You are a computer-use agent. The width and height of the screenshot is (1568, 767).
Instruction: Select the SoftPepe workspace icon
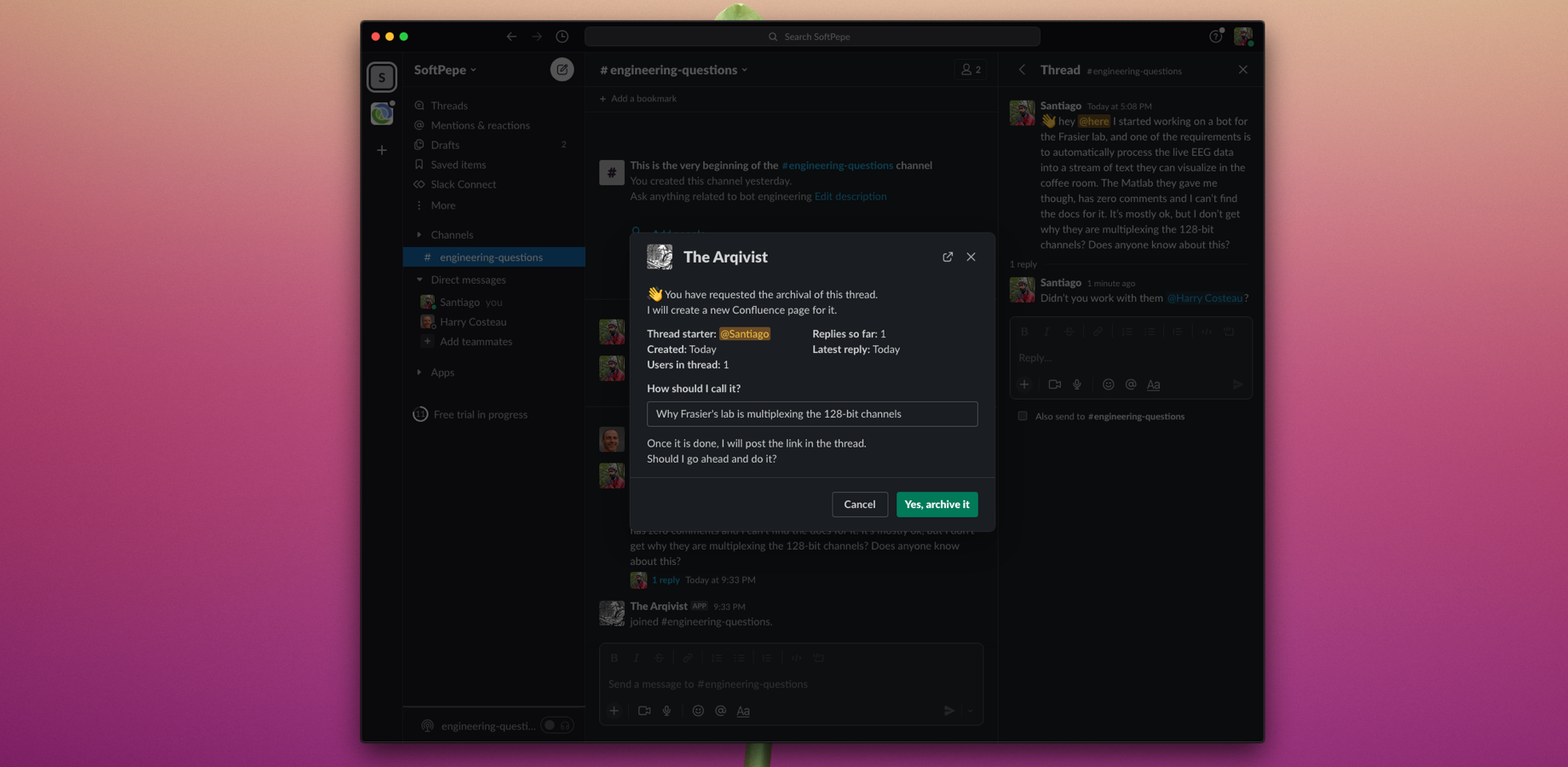pyautogui.click(x=382, y=78)
